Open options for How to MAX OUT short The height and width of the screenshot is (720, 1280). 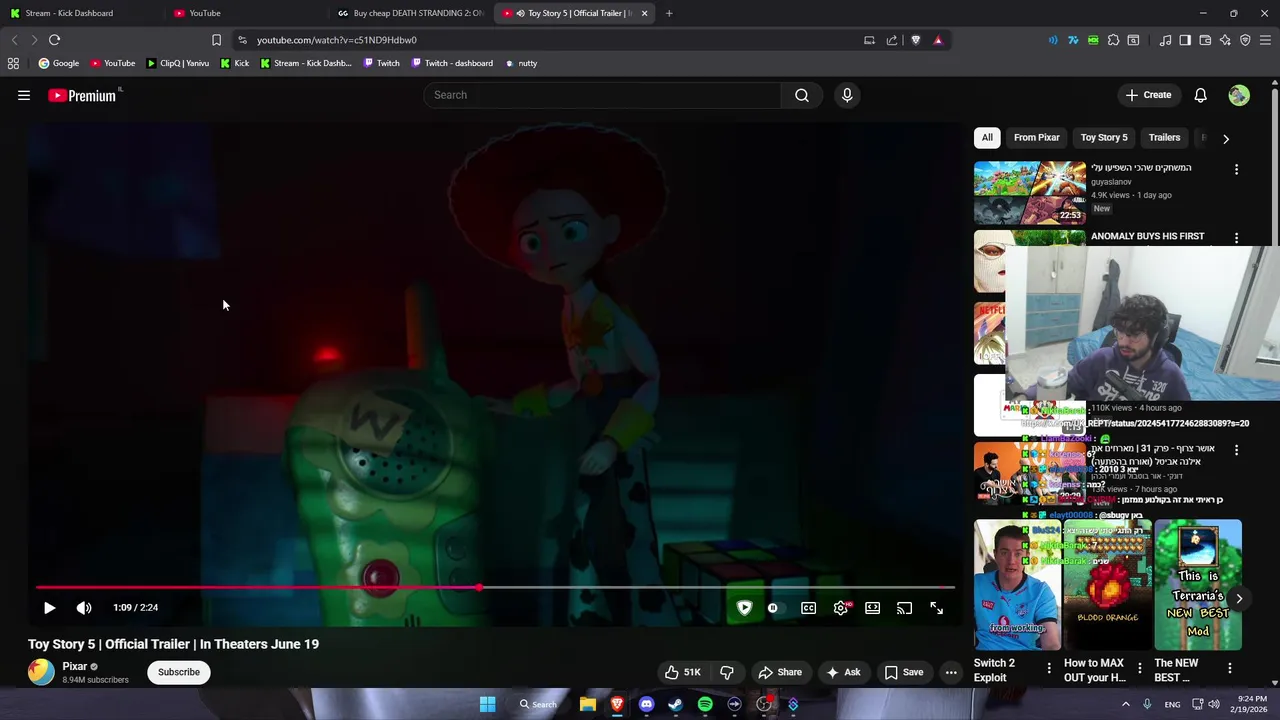click(1139, 668)
